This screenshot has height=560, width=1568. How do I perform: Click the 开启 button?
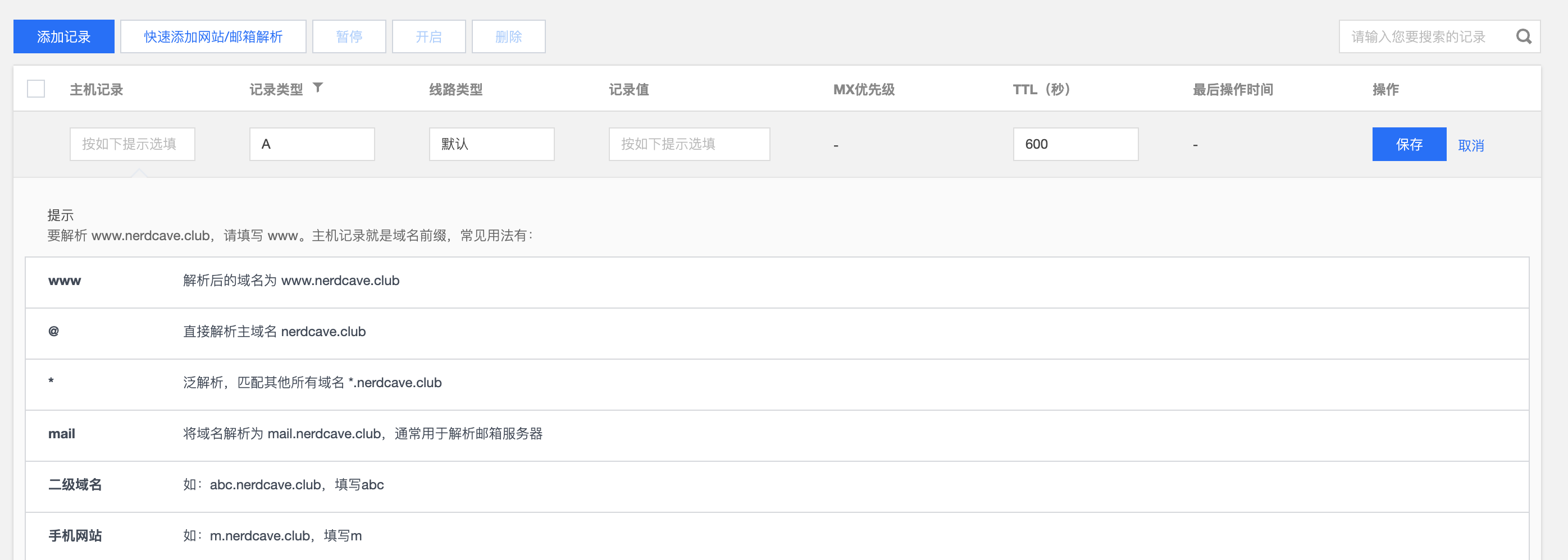(429, 36)
